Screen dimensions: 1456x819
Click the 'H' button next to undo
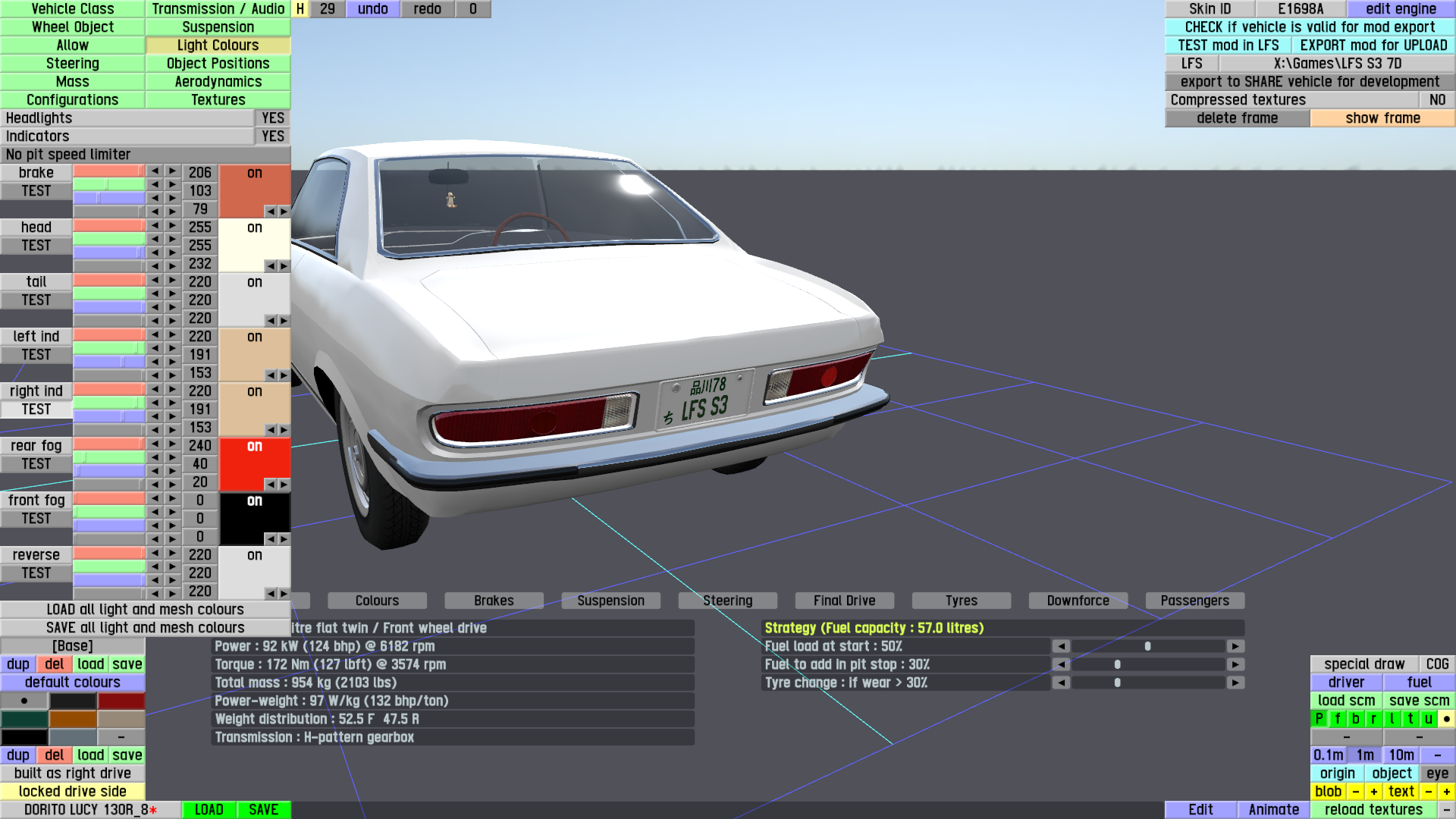point(300,9)
